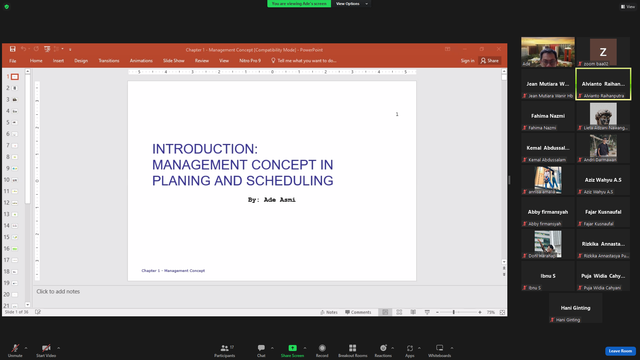Open Breakout Rooms
Viewport: 640px width, 360px height.
pos(353,350)
